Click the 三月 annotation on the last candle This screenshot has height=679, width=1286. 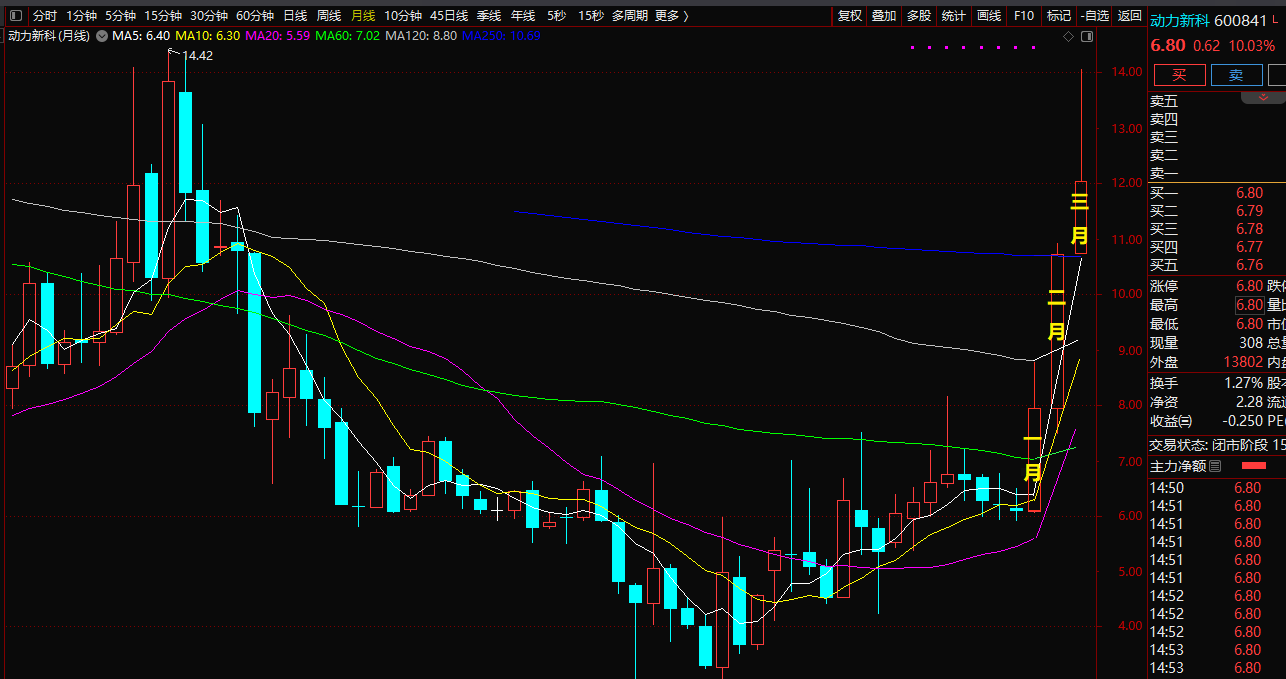tap(1079, 218)
